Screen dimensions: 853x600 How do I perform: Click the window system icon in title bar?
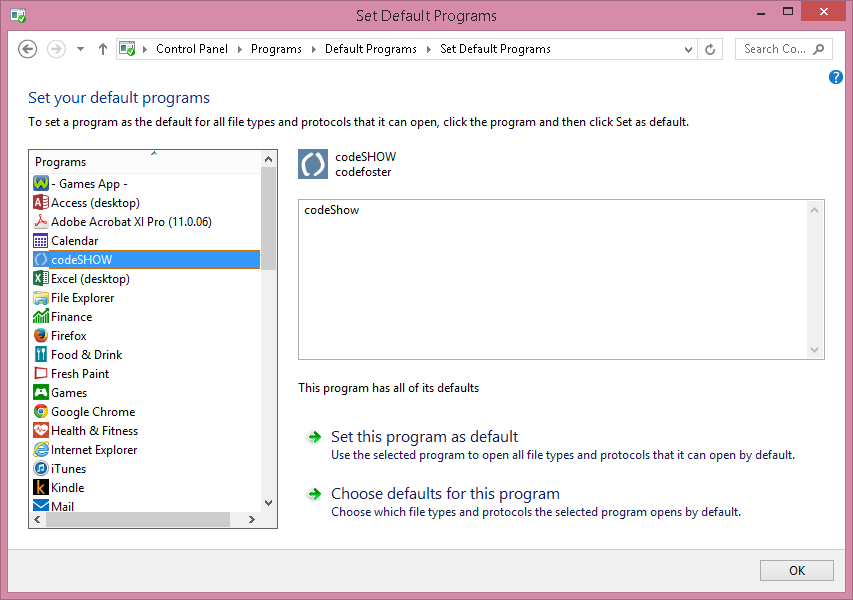coord(18,15)
